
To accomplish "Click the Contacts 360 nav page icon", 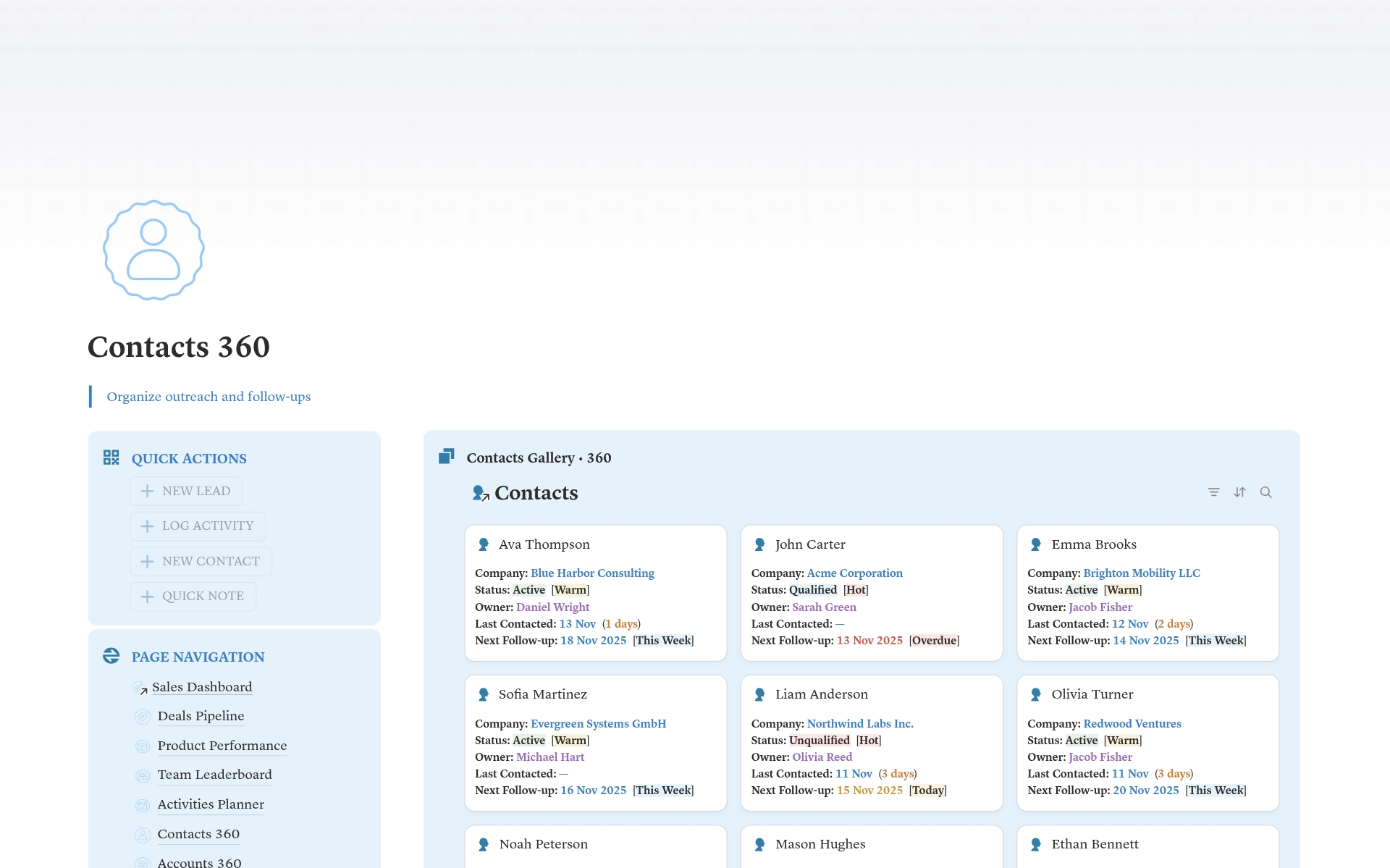I will [x=143, y=835].
